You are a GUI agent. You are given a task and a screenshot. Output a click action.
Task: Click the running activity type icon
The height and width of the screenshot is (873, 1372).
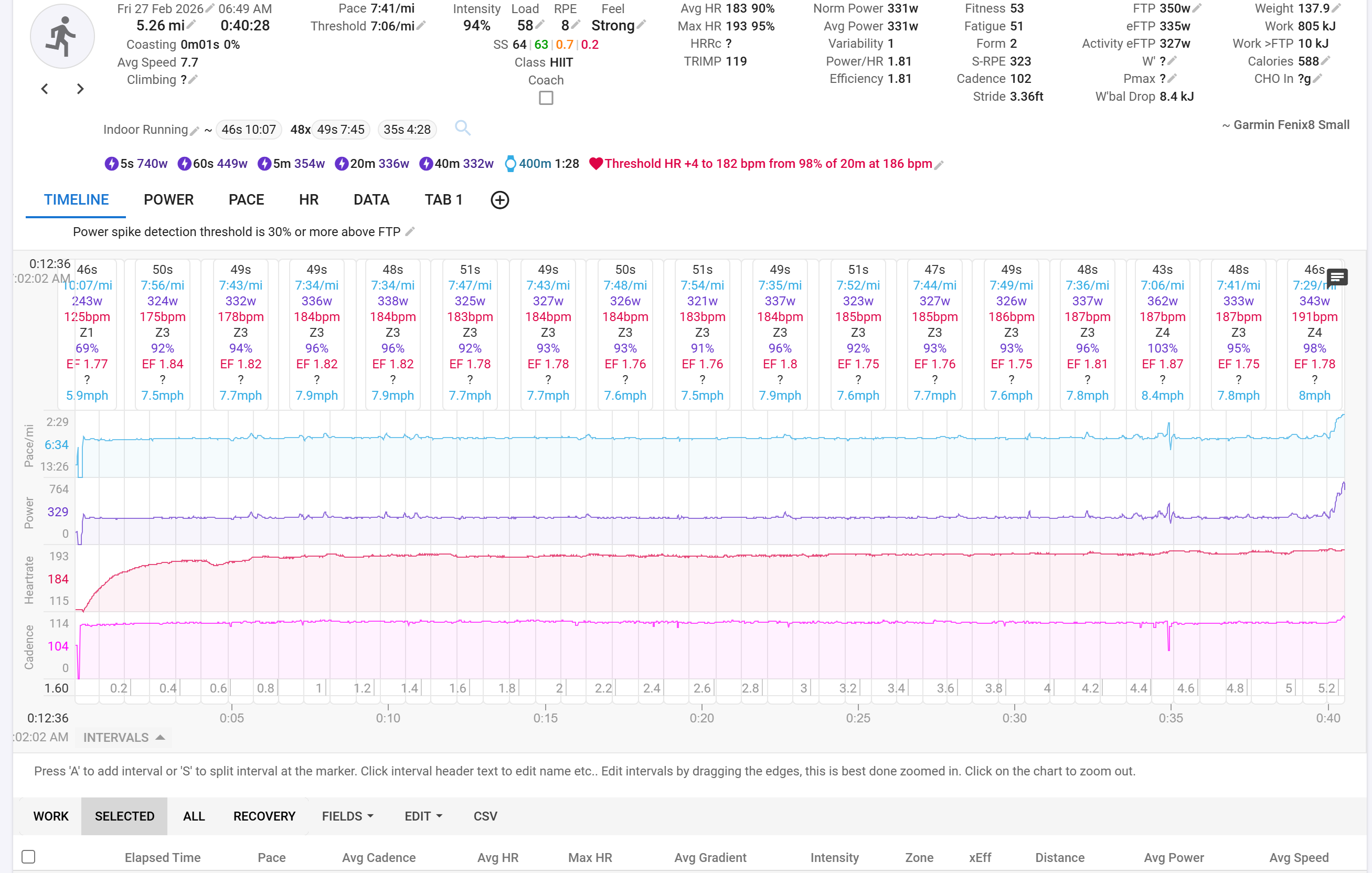62,37
